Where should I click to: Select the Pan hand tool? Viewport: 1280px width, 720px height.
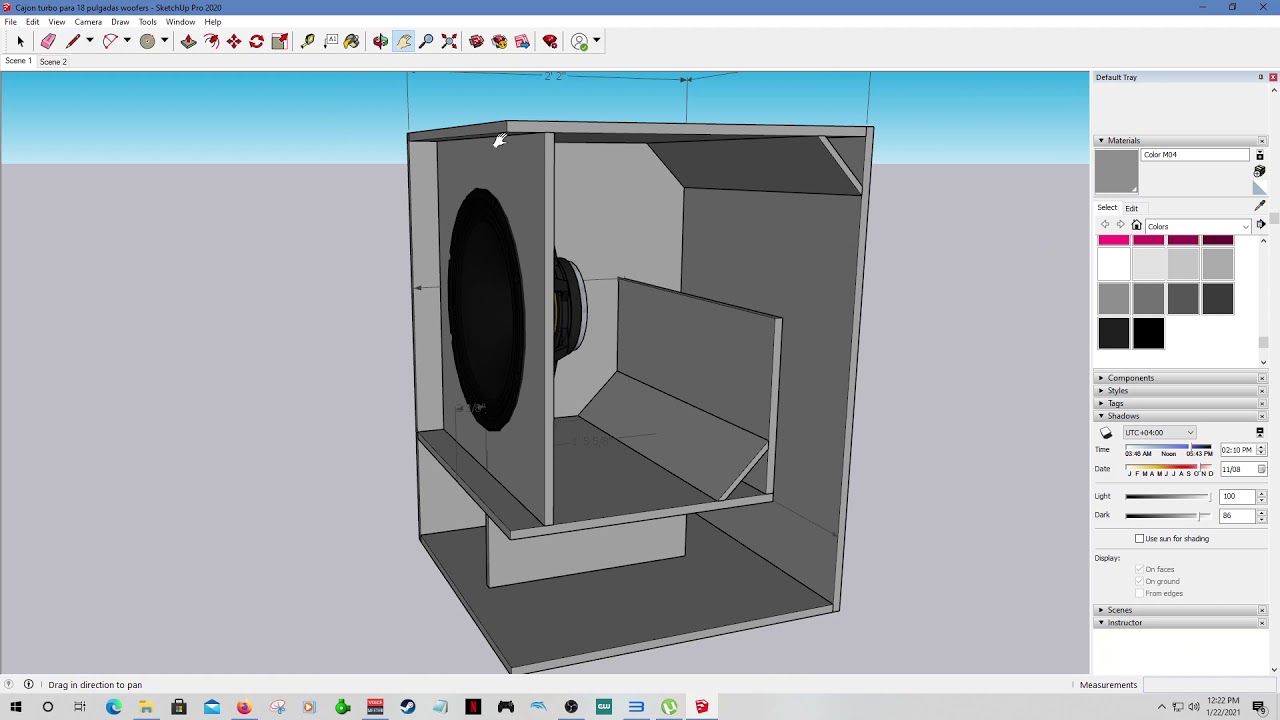pos(403,41)
